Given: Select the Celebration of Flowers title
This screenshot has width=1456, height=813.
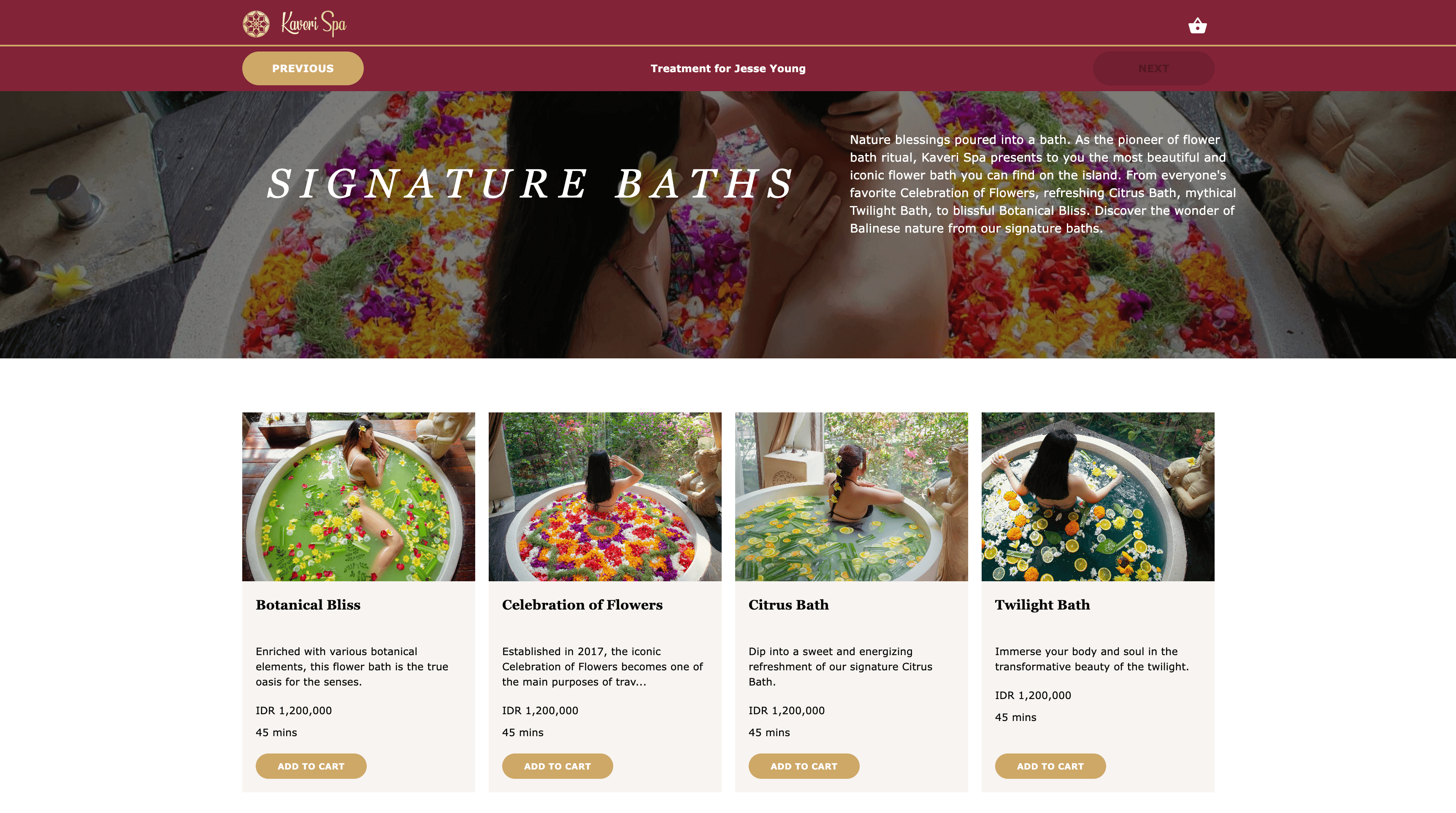Looking at the screenshot, I should [582, 605].
